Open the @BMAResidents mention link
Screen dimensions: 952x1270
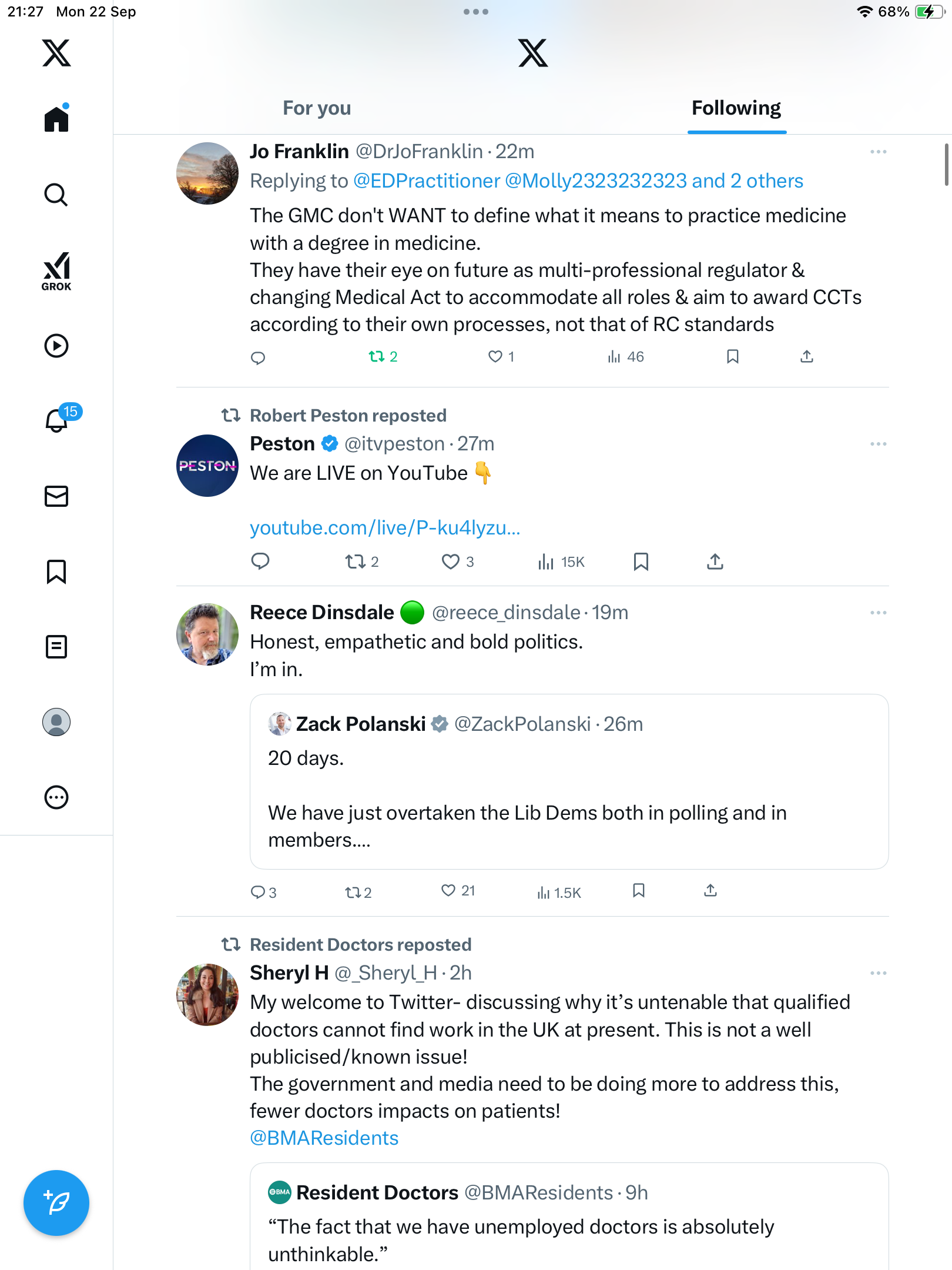tap(324, 1138)
